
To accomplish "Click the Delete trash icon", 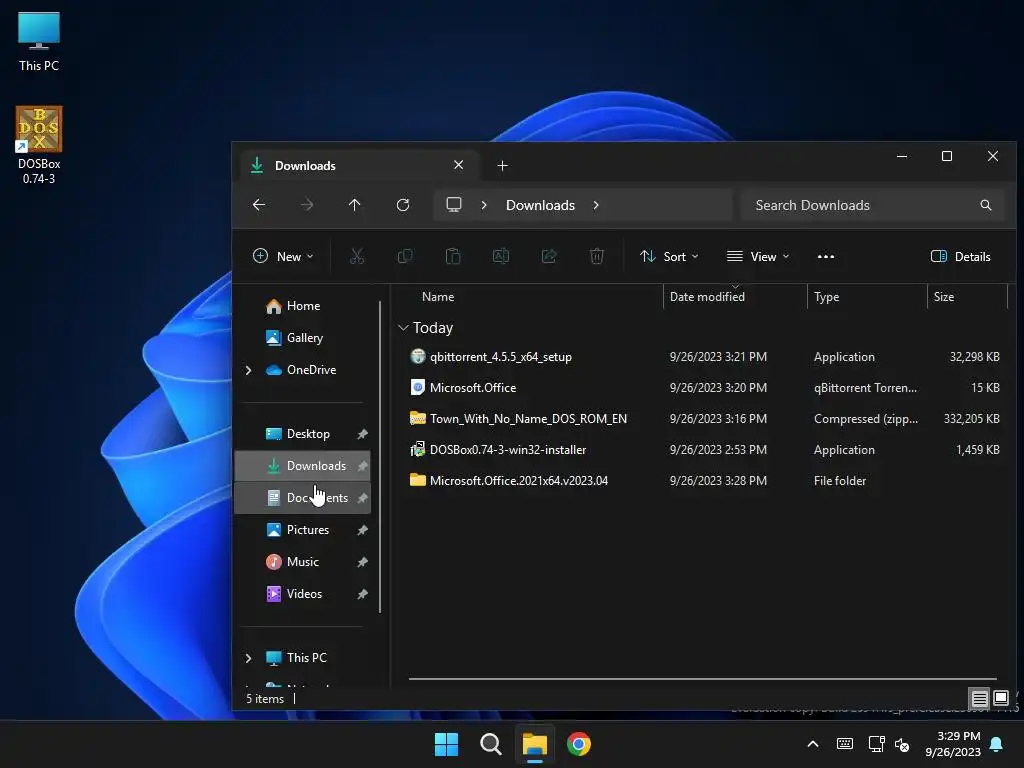I will pos(597,257).
